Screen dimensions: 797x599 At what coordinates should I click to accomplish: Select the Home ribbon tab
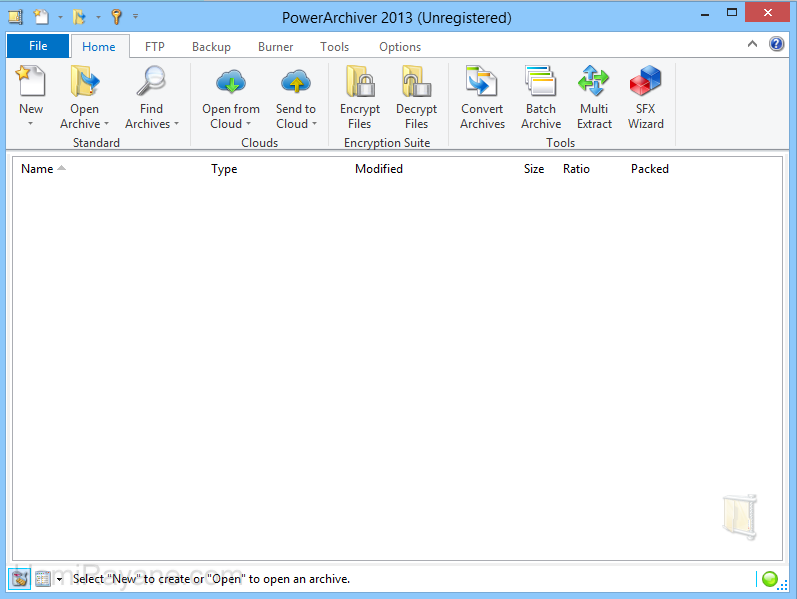99,47
